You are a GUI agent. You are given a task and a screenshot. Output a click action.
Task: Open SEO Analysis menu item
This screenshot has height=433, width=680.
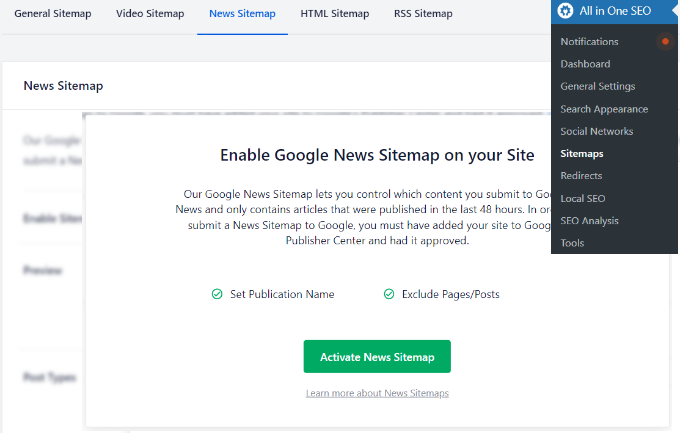[x=589, y=220]
